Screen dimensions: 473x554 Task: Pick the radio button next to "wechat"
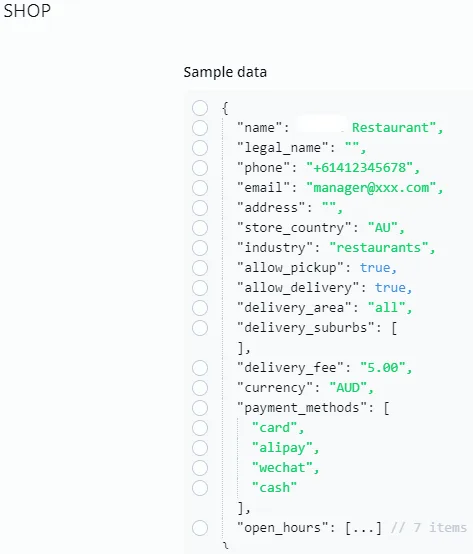pos(200,468)
